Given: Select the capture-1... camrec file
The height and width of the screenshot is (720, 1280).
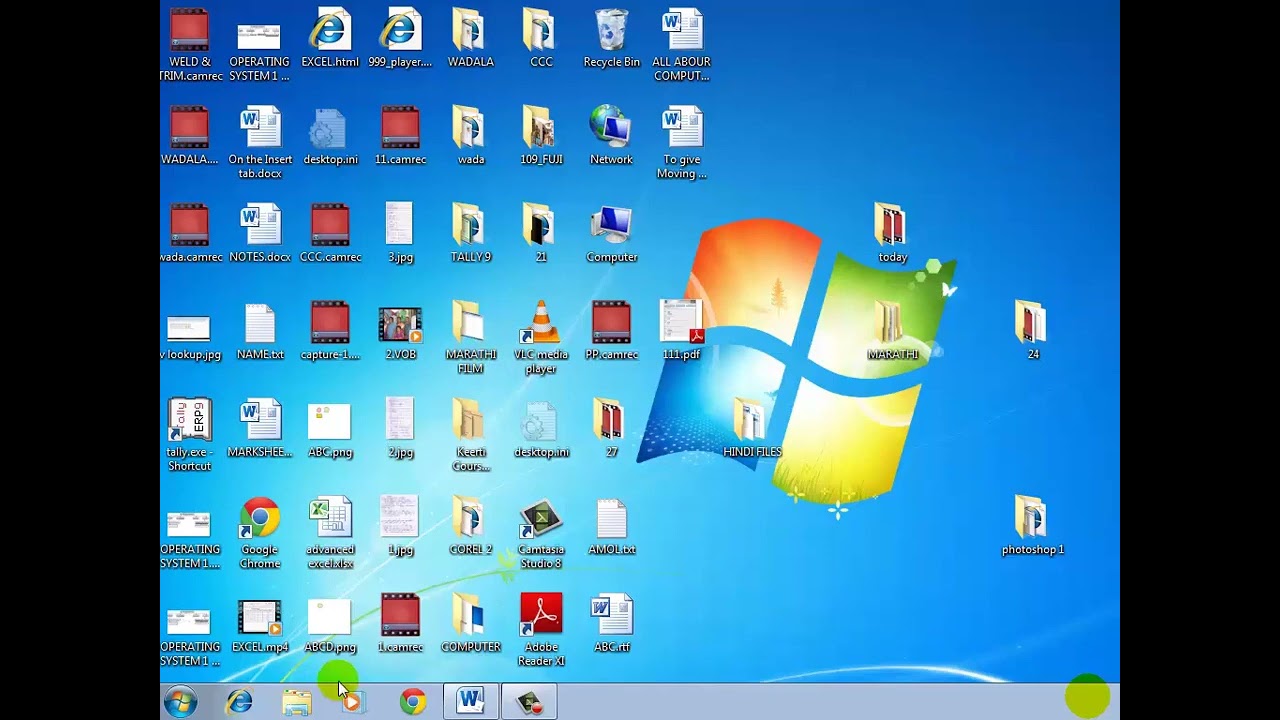Looking at the screenshot, I should (x=330, y=331).
